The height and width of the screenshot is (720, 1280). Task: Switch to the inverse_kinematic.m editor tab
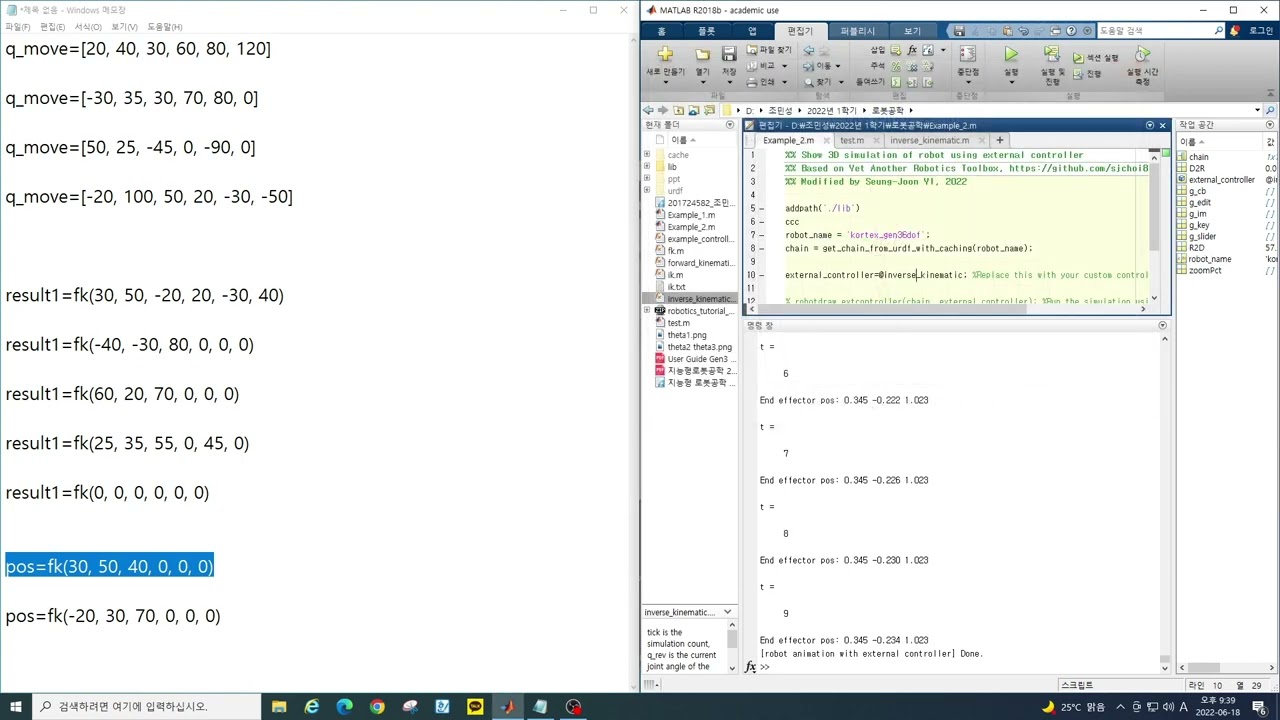pyautogui.click(x=929, y=140)
